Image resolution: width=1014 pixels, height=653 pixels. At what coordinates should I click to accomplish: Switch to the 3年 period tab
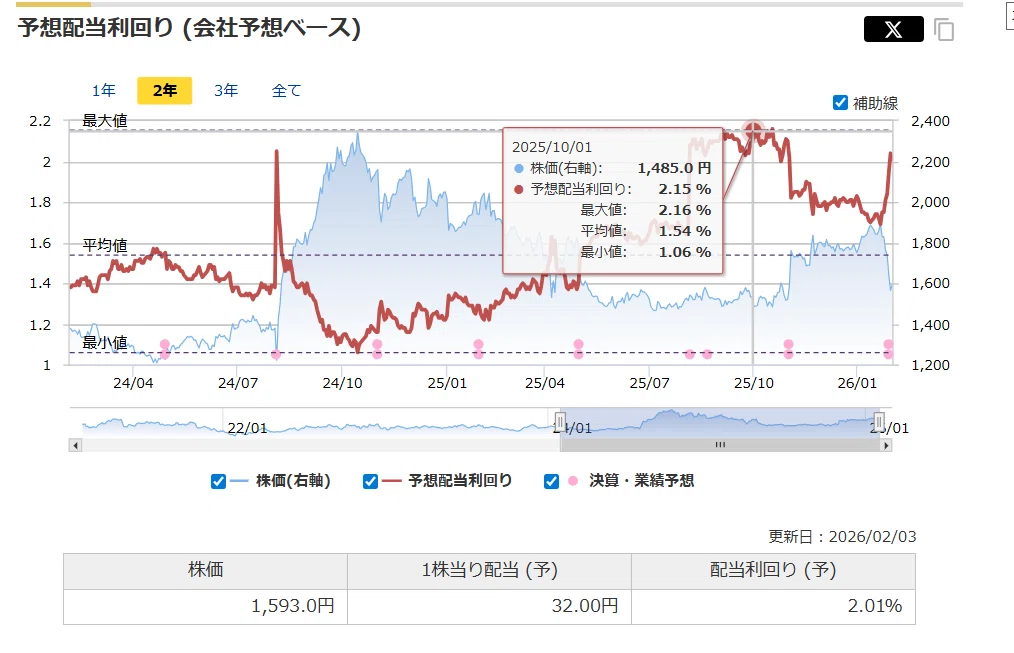[226, 91]
